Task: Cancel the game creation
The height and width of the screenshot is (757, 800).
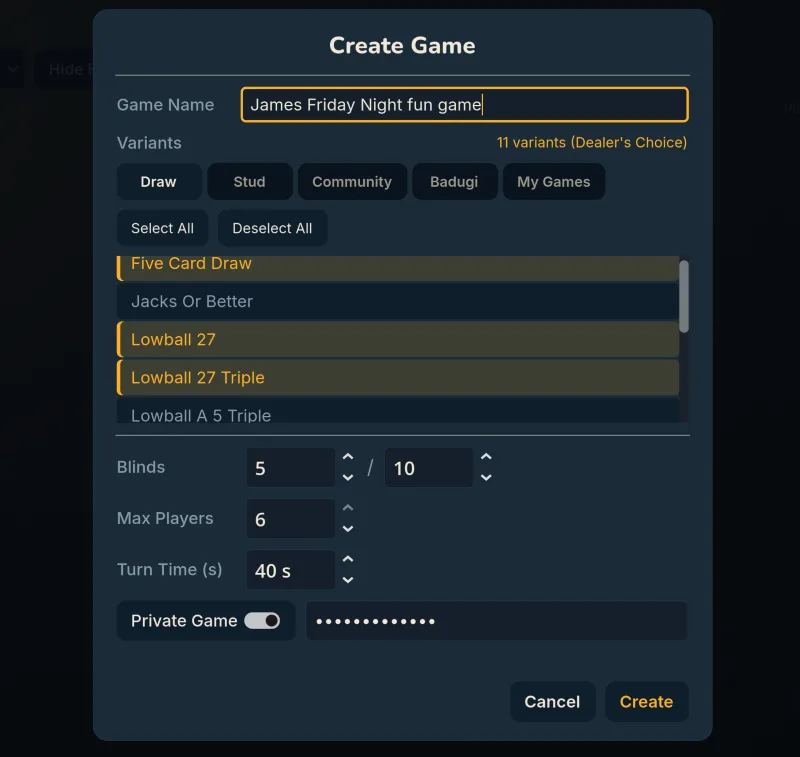Action: tap(552, 701)
